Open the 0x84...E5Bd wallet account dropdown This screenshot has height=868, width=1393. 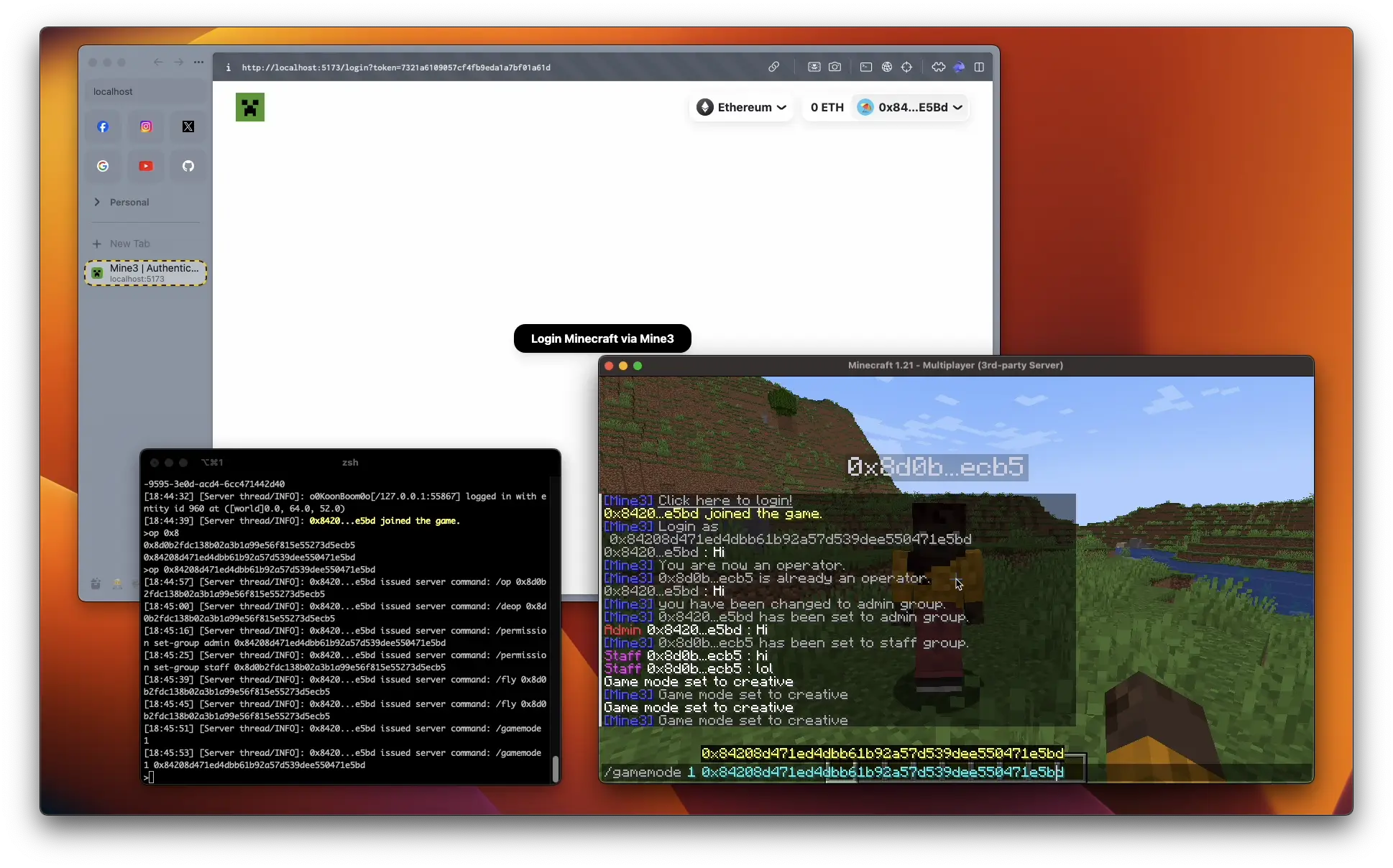[910, 107]
